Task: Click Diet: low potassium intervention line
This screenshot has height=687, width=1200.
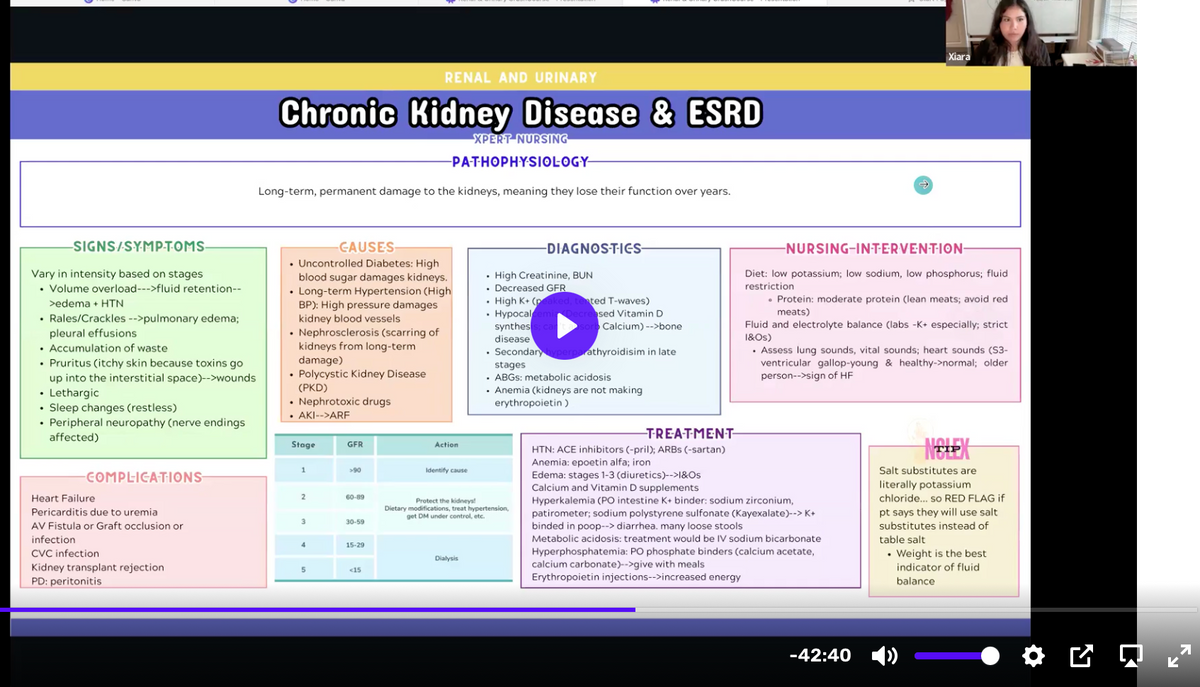Action: (x=876, y=279)
